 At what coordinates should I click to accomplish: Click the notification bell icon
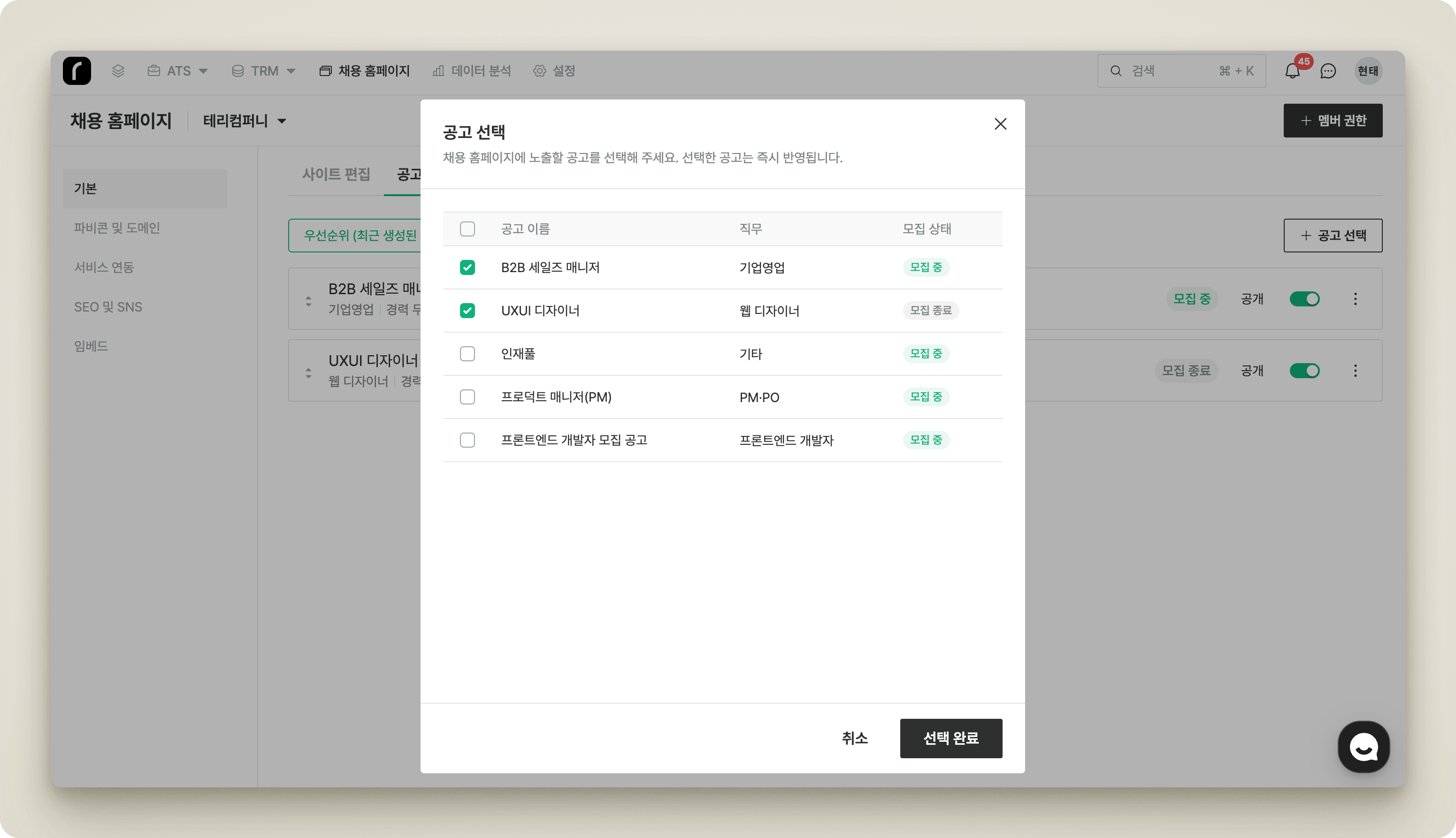[1292, 71]
